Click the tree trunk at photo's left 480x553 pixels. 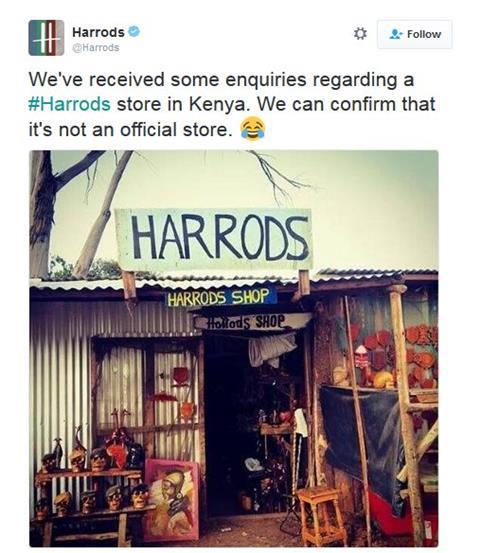point(41,214)
